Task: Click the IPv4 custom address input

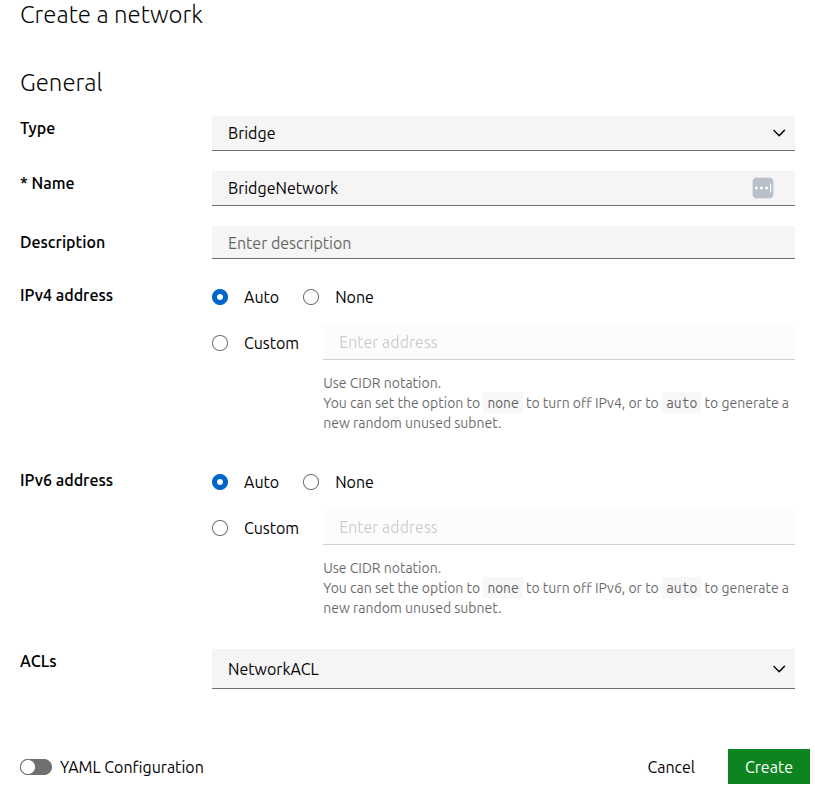Action: pyautogui.click(x=558, y=342)
